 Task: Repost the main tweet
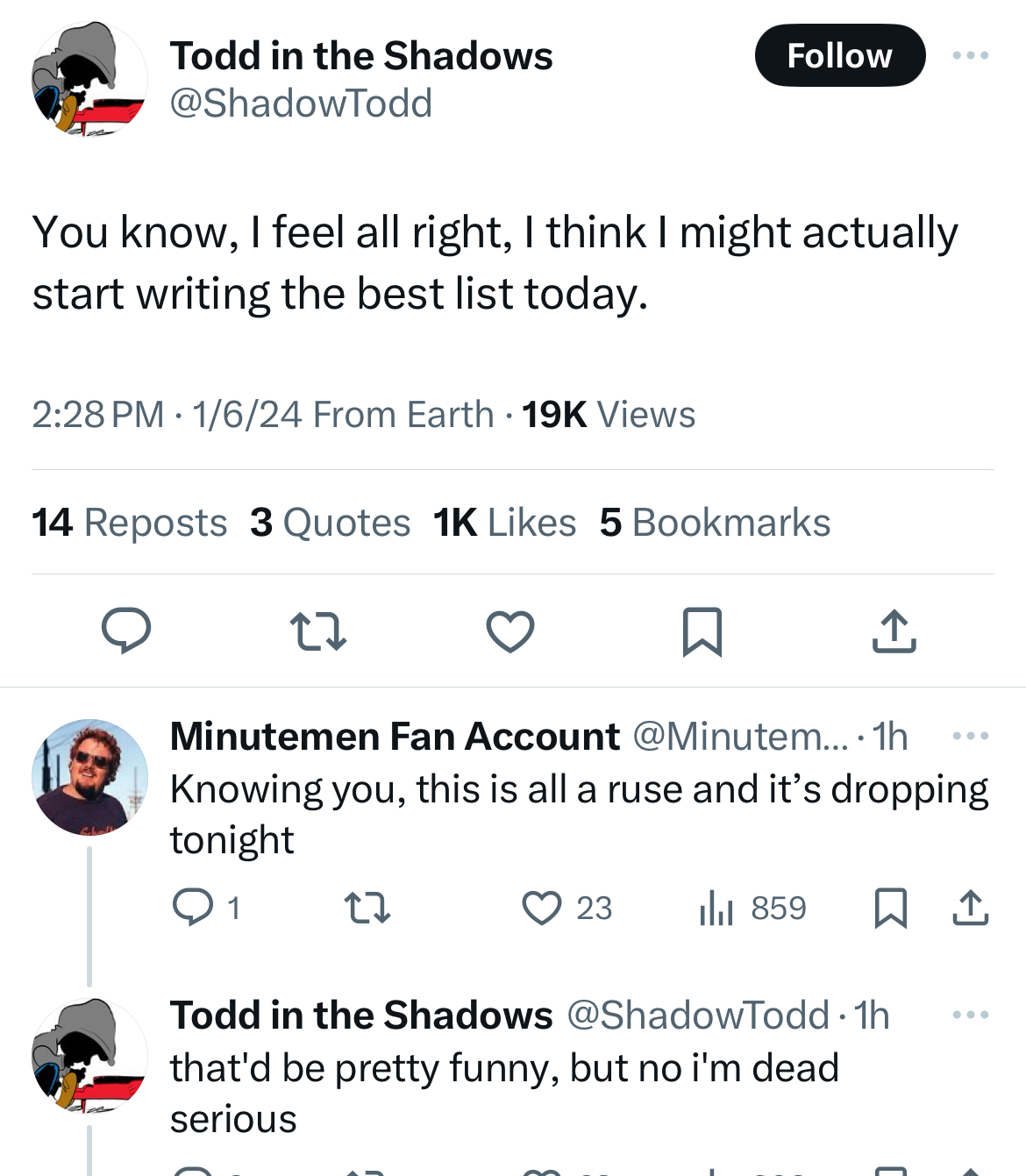[x=317, y=631]
